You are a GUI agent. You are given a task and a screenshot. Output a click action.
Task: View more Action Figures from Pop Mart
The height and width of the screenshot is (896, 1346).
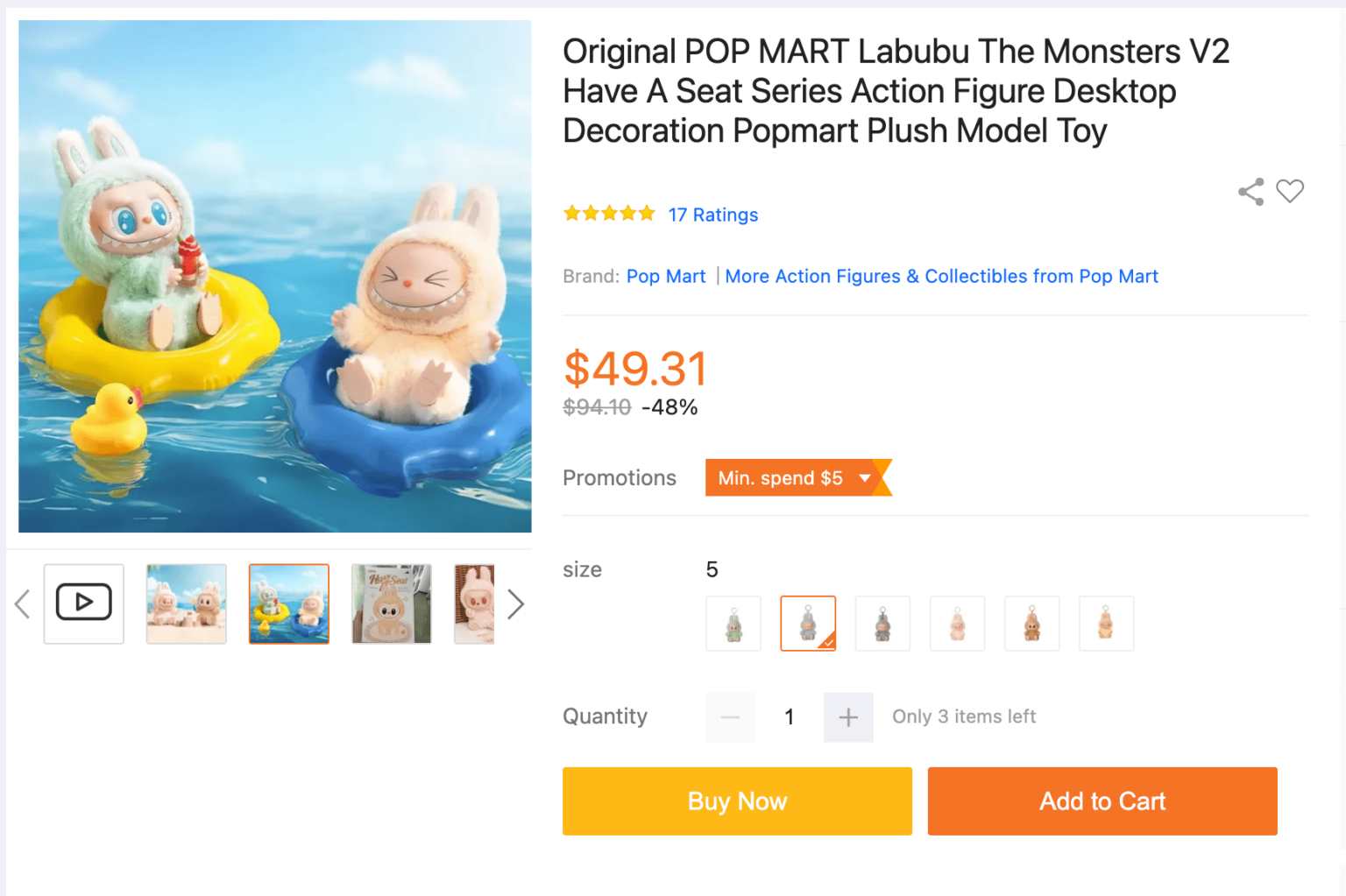pos(942,276)
